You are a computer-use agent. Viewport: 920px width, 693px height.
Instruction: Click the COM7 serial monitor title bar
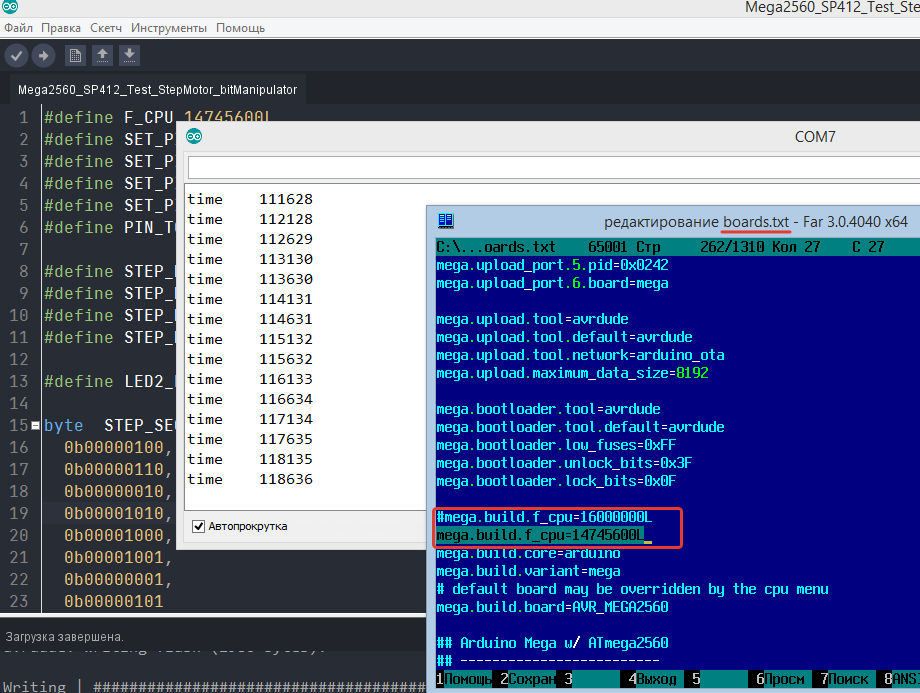[x=548, y=137]
